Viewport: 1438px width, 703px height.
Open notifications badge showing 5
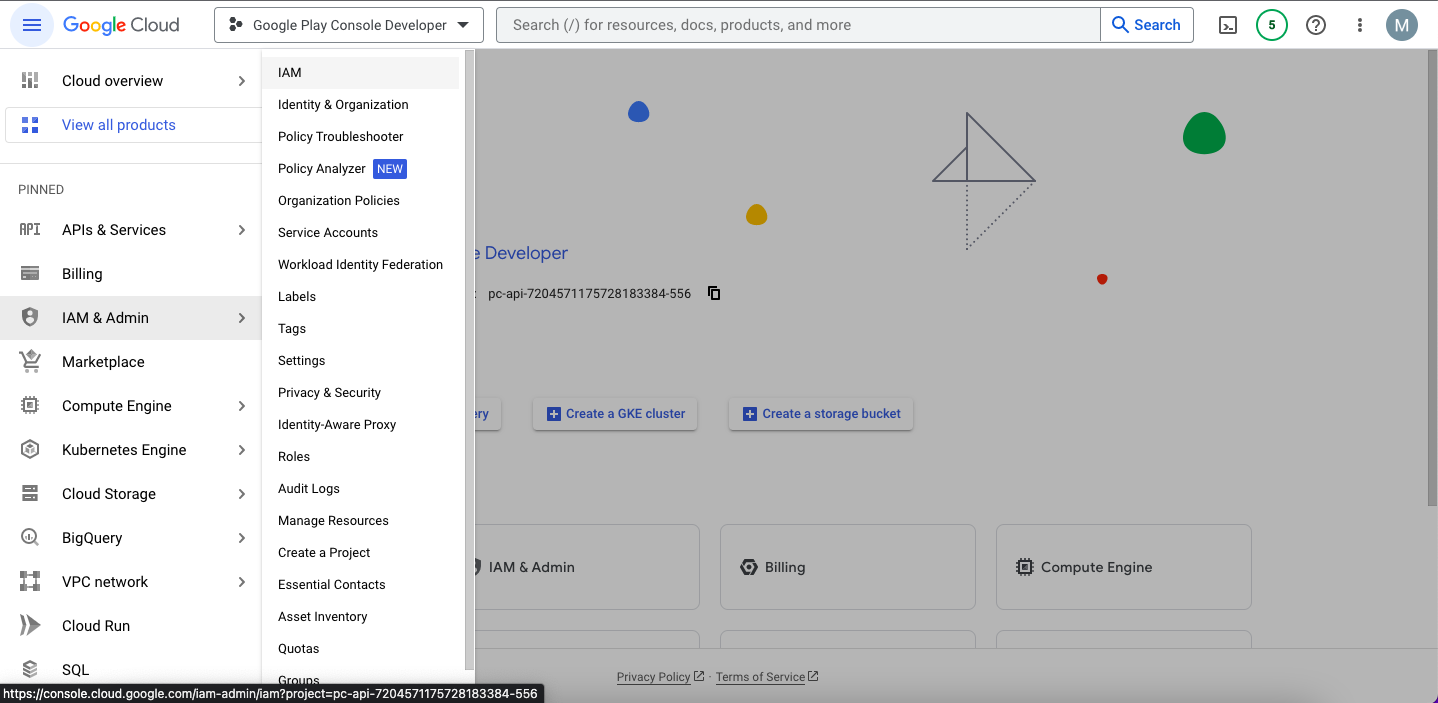click(1272, 25)
